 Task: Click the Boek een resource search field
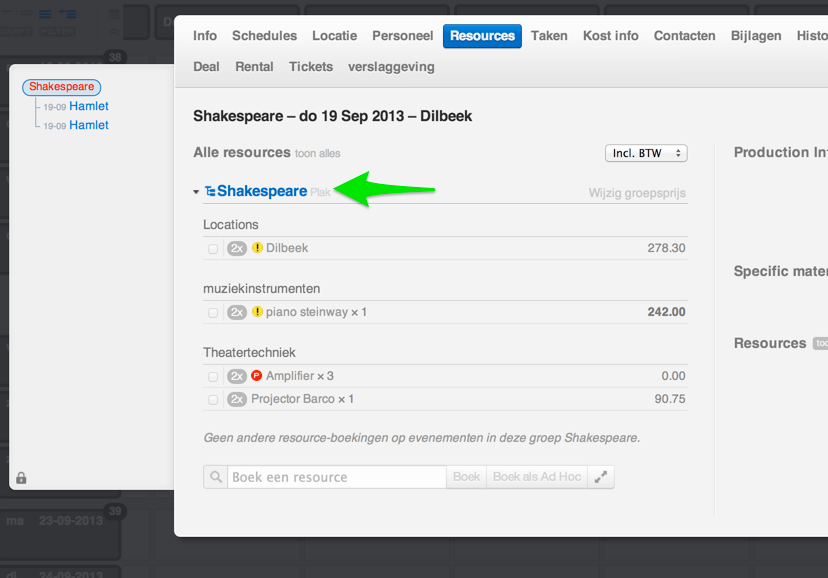click(336, 477)
